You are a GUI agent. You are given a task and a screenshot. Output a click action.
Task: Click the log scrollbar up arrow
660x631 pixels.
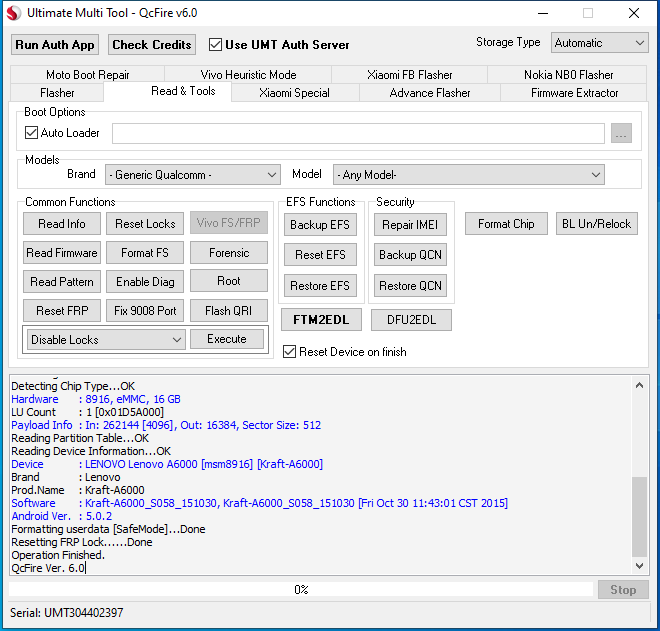pos(639,385)
